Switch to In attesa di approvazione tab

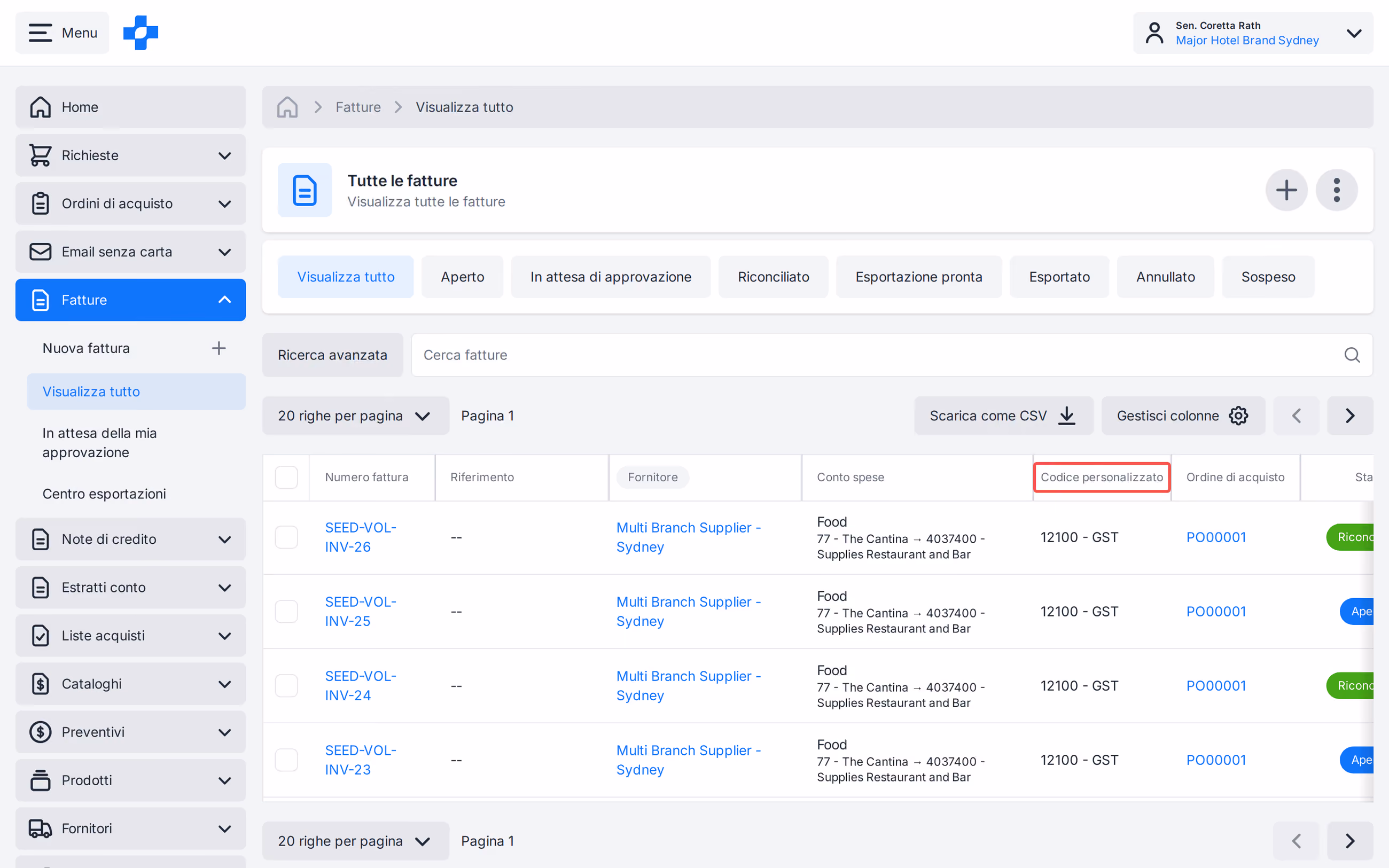coord(611,277)
